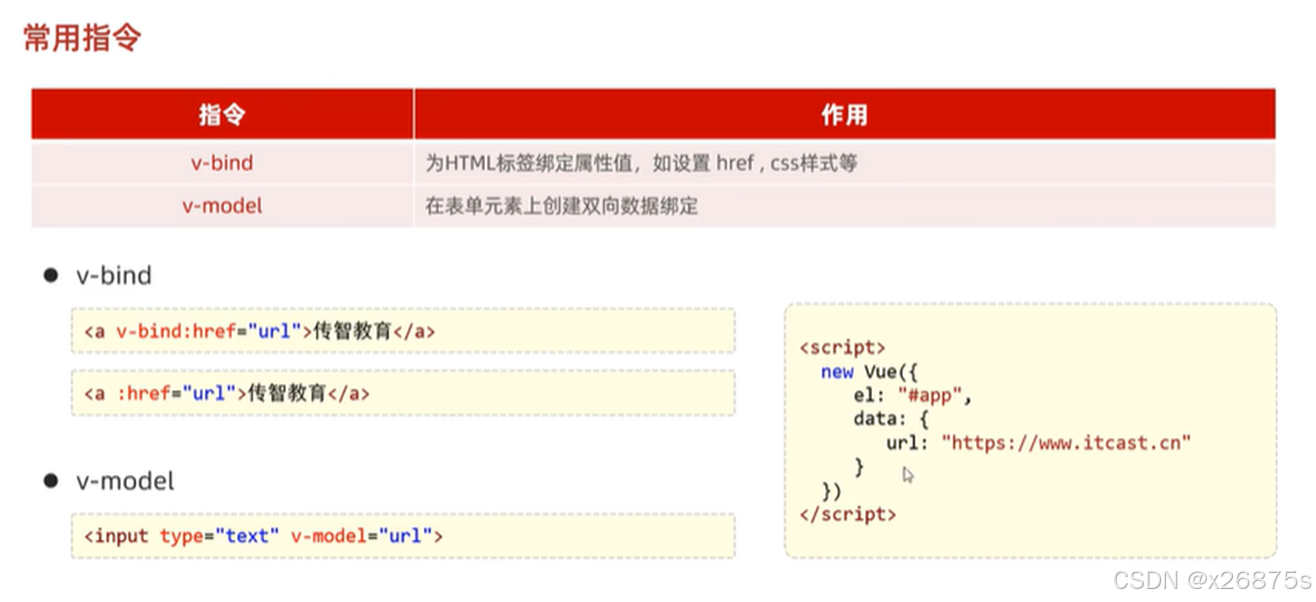
Task: Click the input type="text" v-model code line
Action: [x=403, y=536]
